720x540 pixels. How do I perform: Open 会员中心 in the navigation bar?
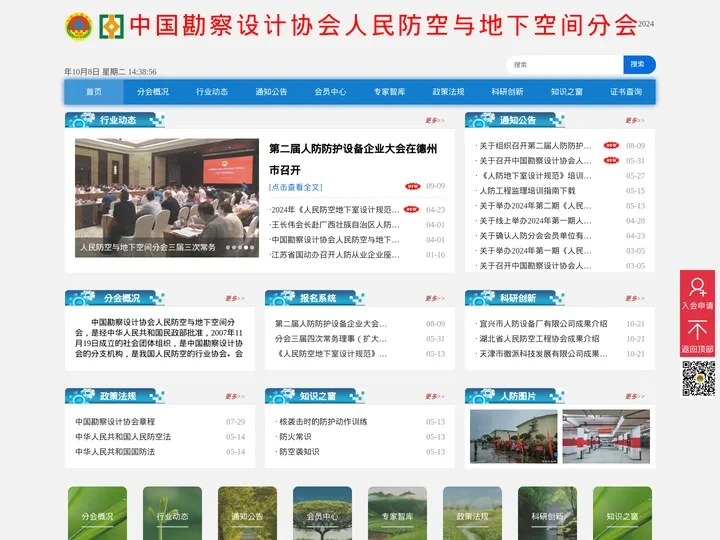click(x=331, y=92)
